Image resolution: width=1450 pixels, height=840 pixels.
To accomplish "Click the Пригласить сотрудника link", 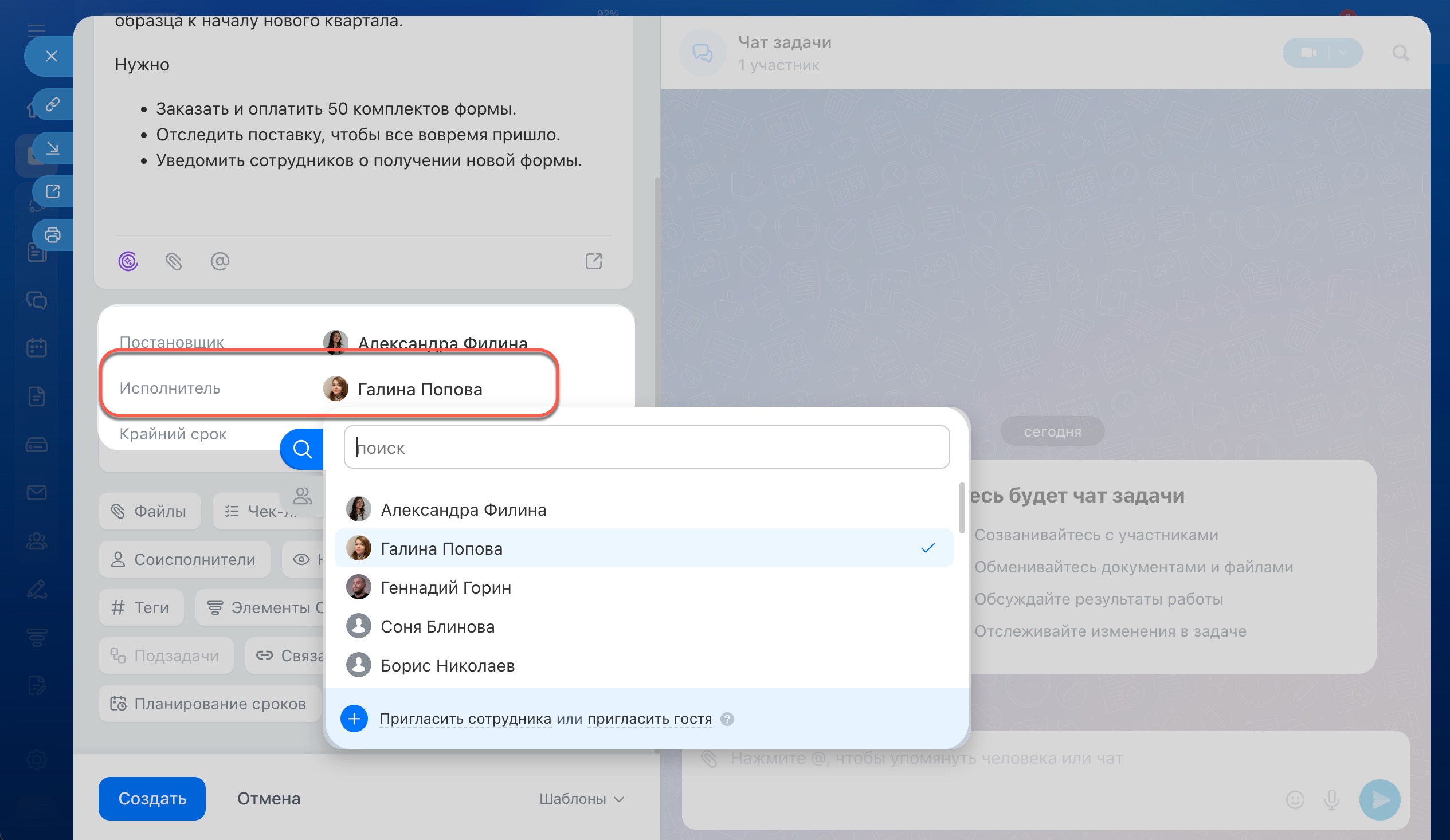I will click(465, 719).
